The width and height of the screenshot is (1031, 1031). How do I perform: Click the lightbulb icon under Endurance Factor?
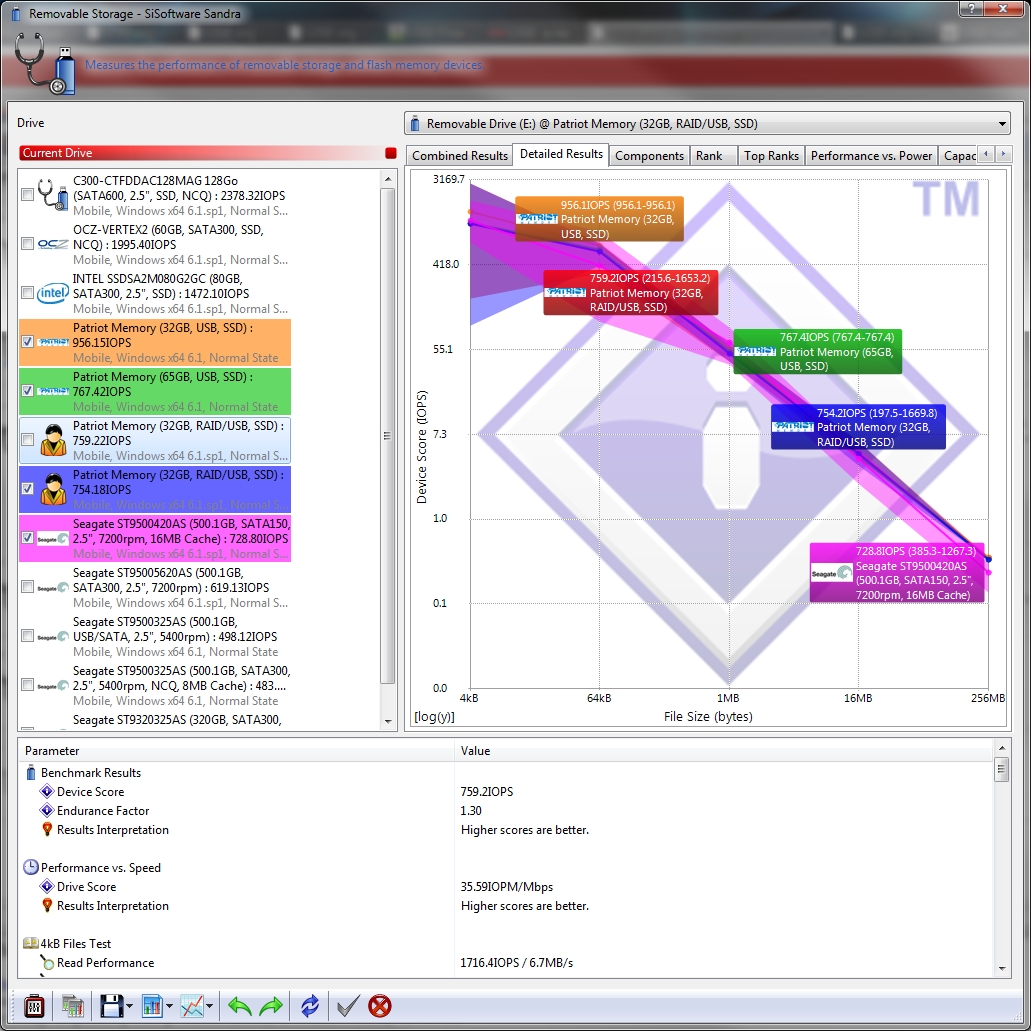(x=47, y=830)
